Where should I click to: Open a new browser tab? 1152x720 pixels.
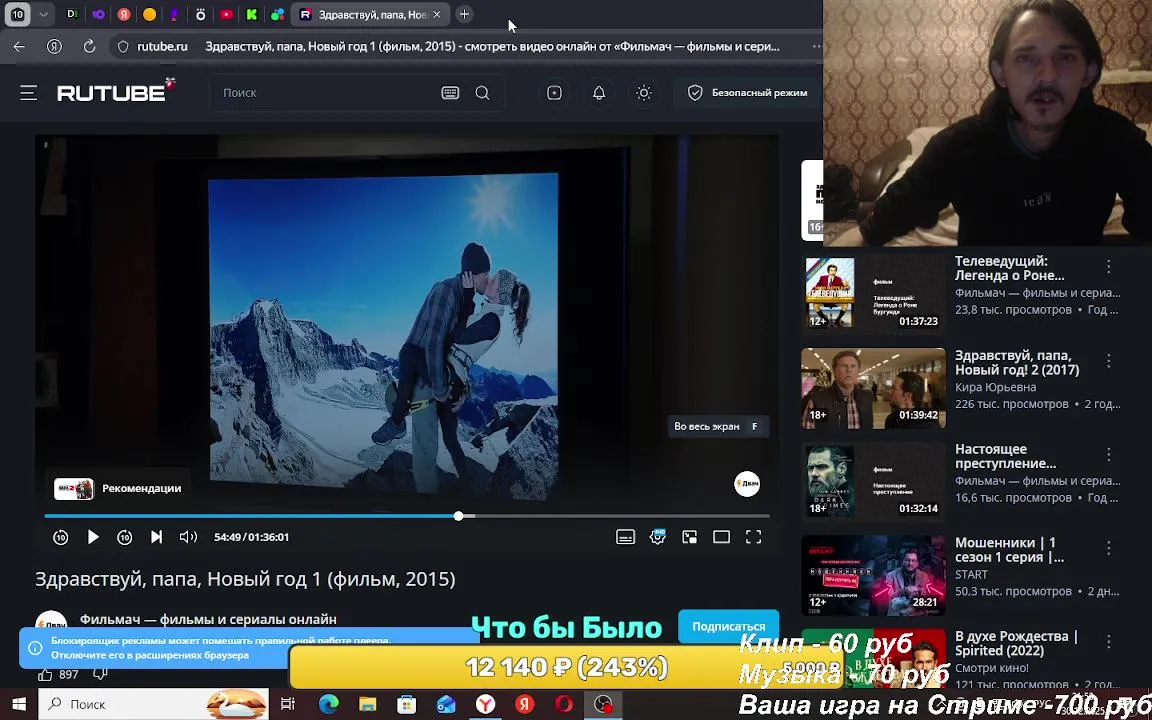point(464,14)
